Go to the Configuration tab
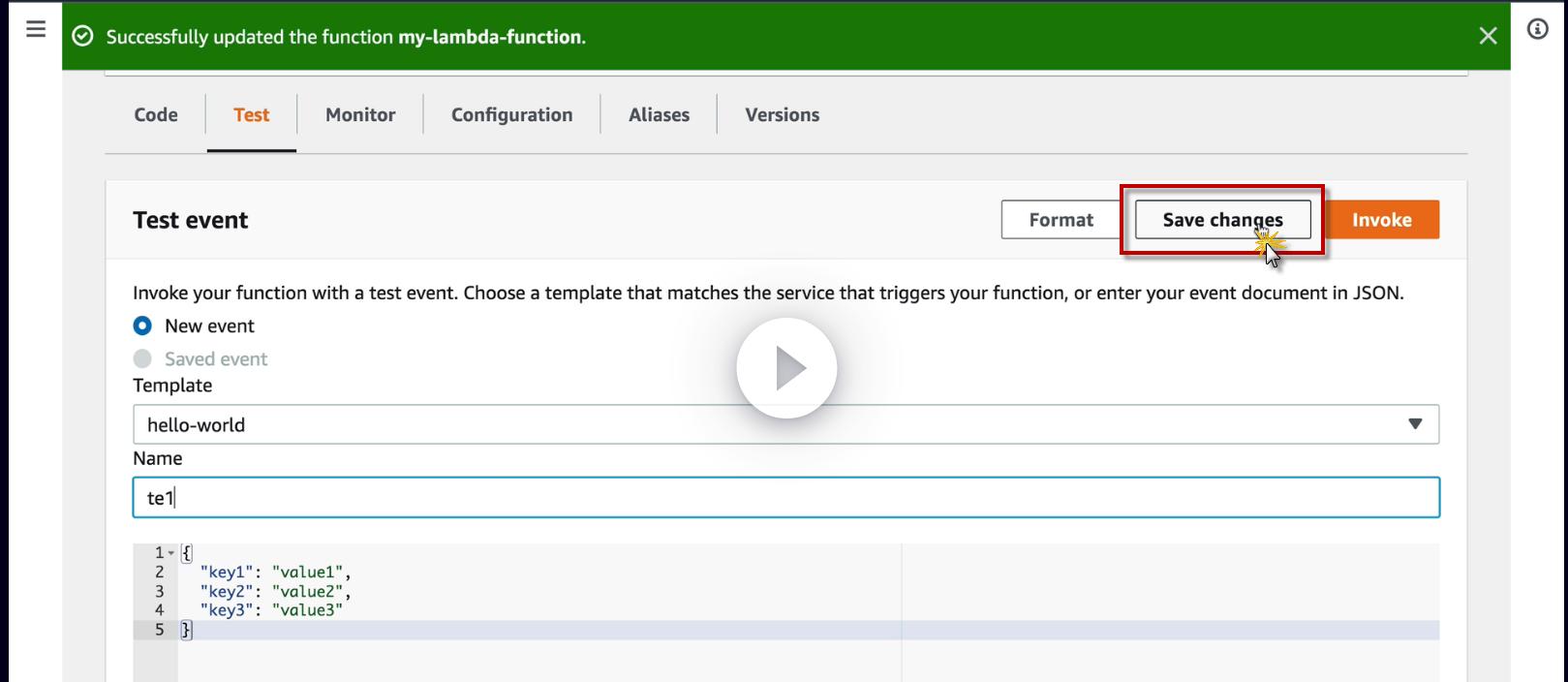This screenshot has height=682, width=1568. [x=511, y=114]
